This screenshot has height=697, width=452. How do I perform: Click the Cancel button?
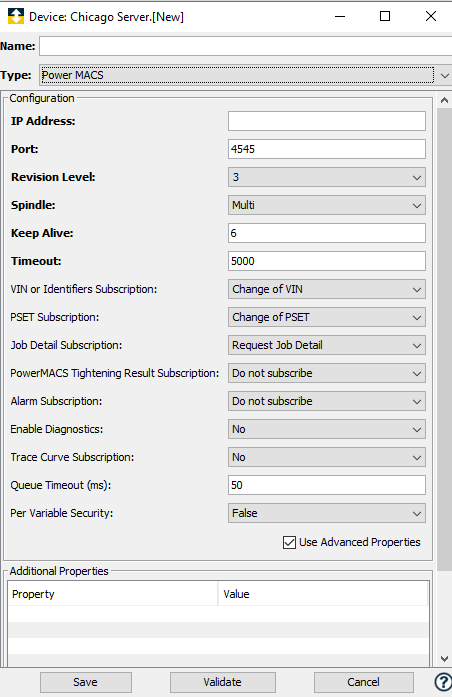point(364,682)
